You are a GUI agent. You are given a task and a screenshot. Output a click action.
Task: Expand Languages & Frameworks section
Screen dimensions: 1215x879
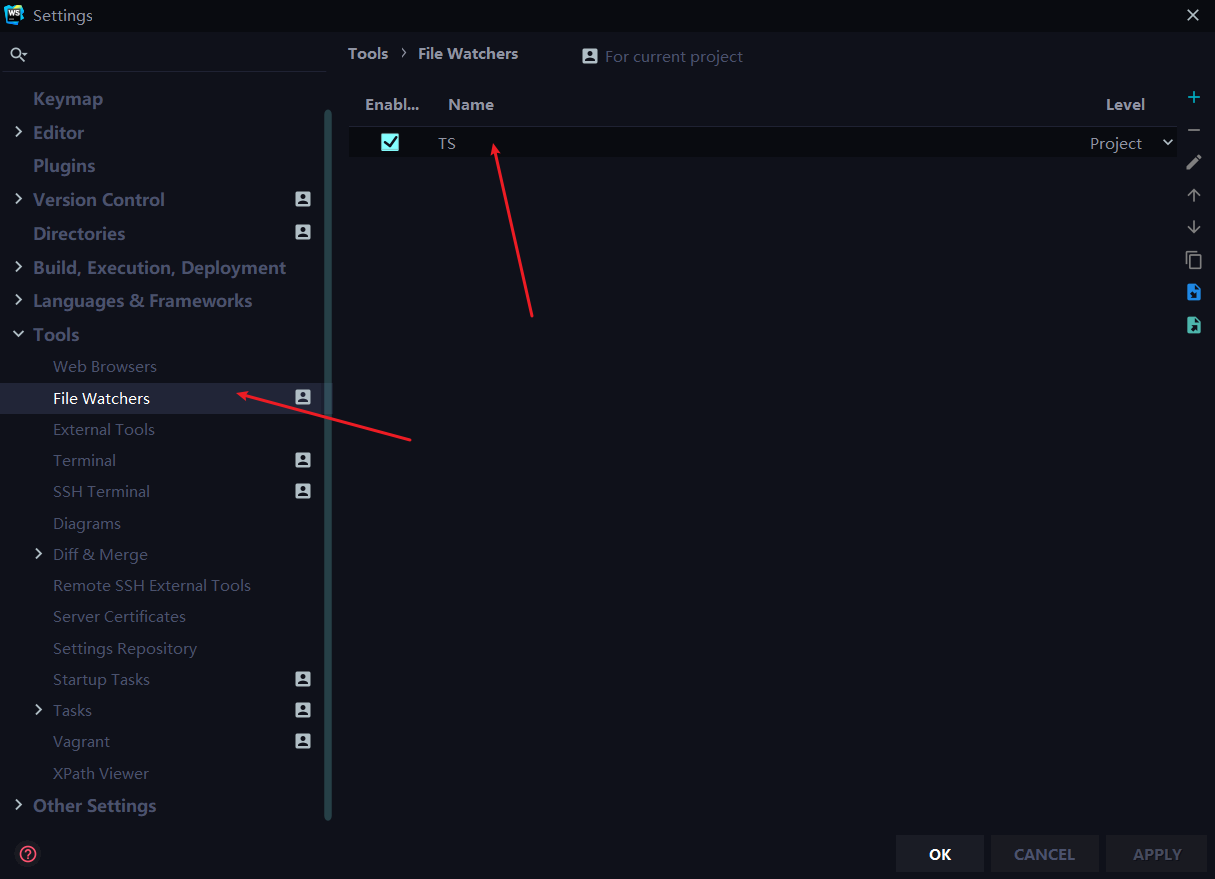click(x=18, y=300)
